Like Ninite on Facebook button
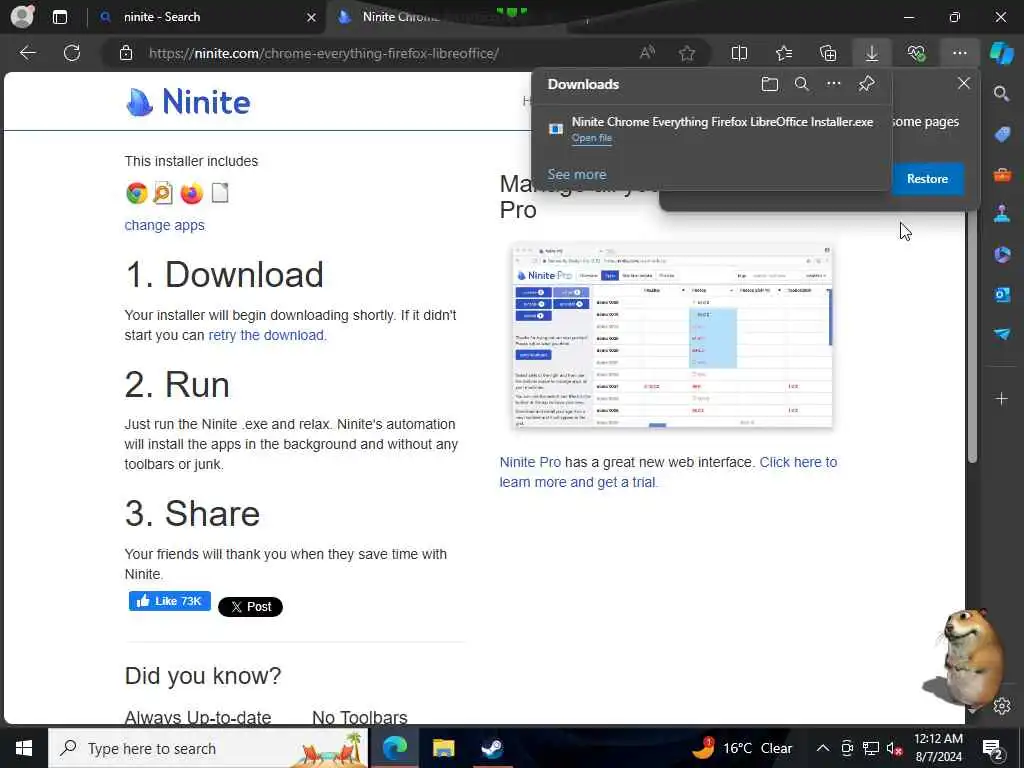Image resolution: width=1024 pixels, height=768 pixels. (x=170, y=601)
